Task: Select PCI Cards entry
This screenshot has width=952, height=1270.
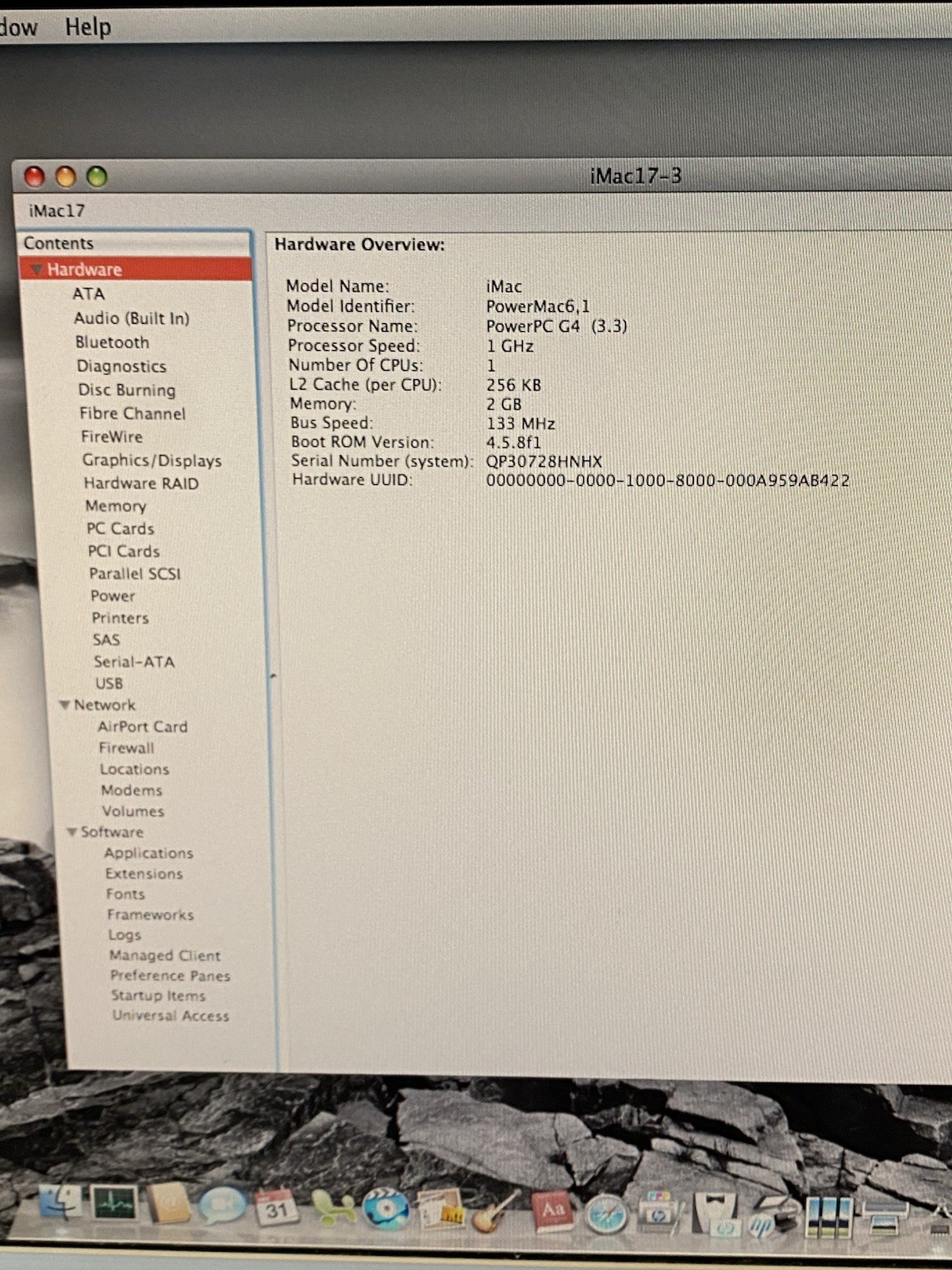Action: coord(124,551)
